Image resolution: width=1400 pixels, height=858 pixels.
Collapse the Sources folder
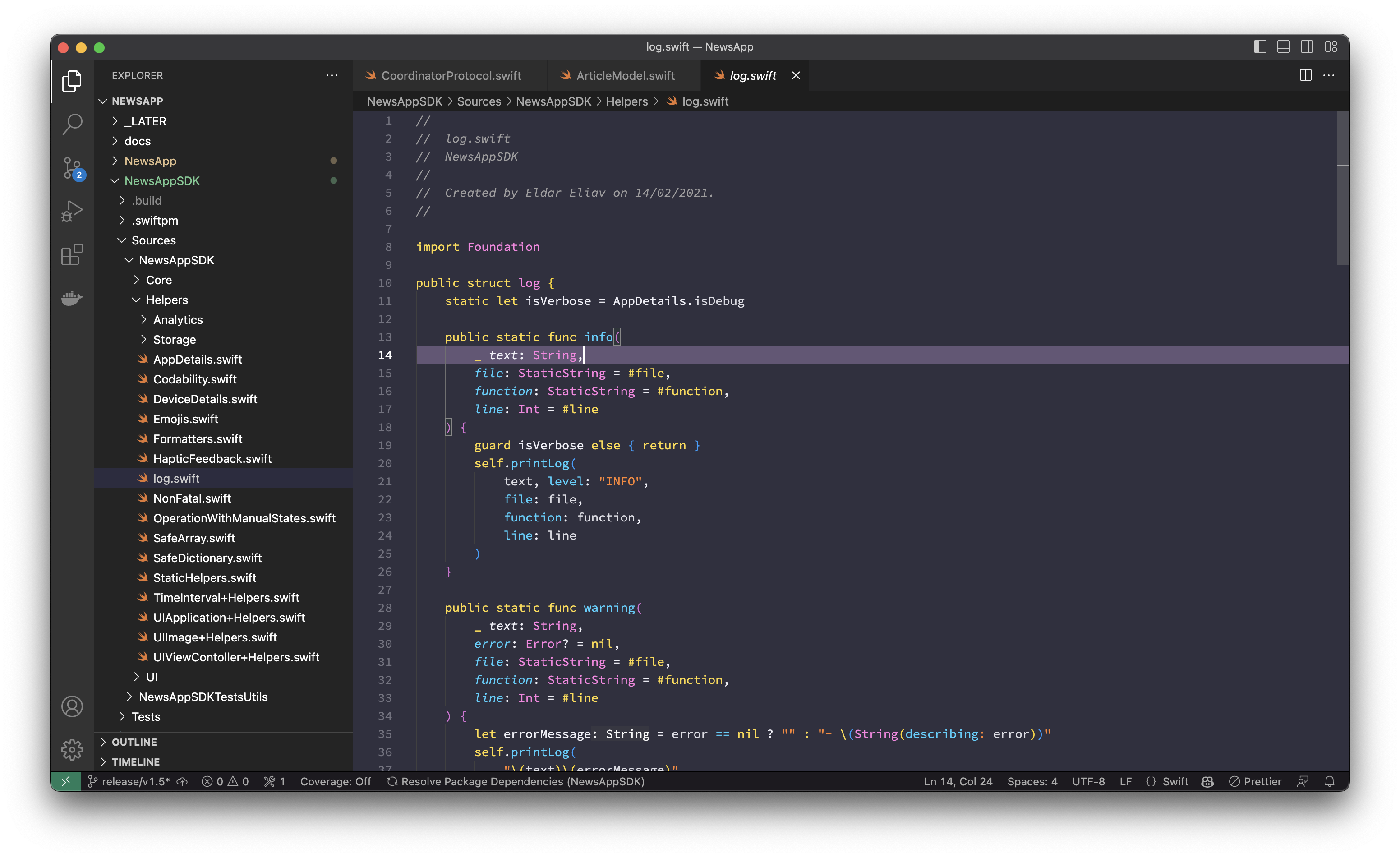(223, 240)
